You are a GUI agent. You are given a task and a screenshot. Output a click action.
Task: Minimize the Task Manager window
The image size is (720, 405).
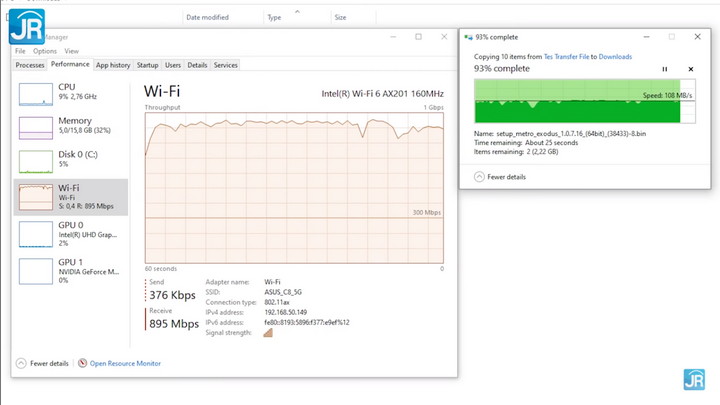pos(393,37)
